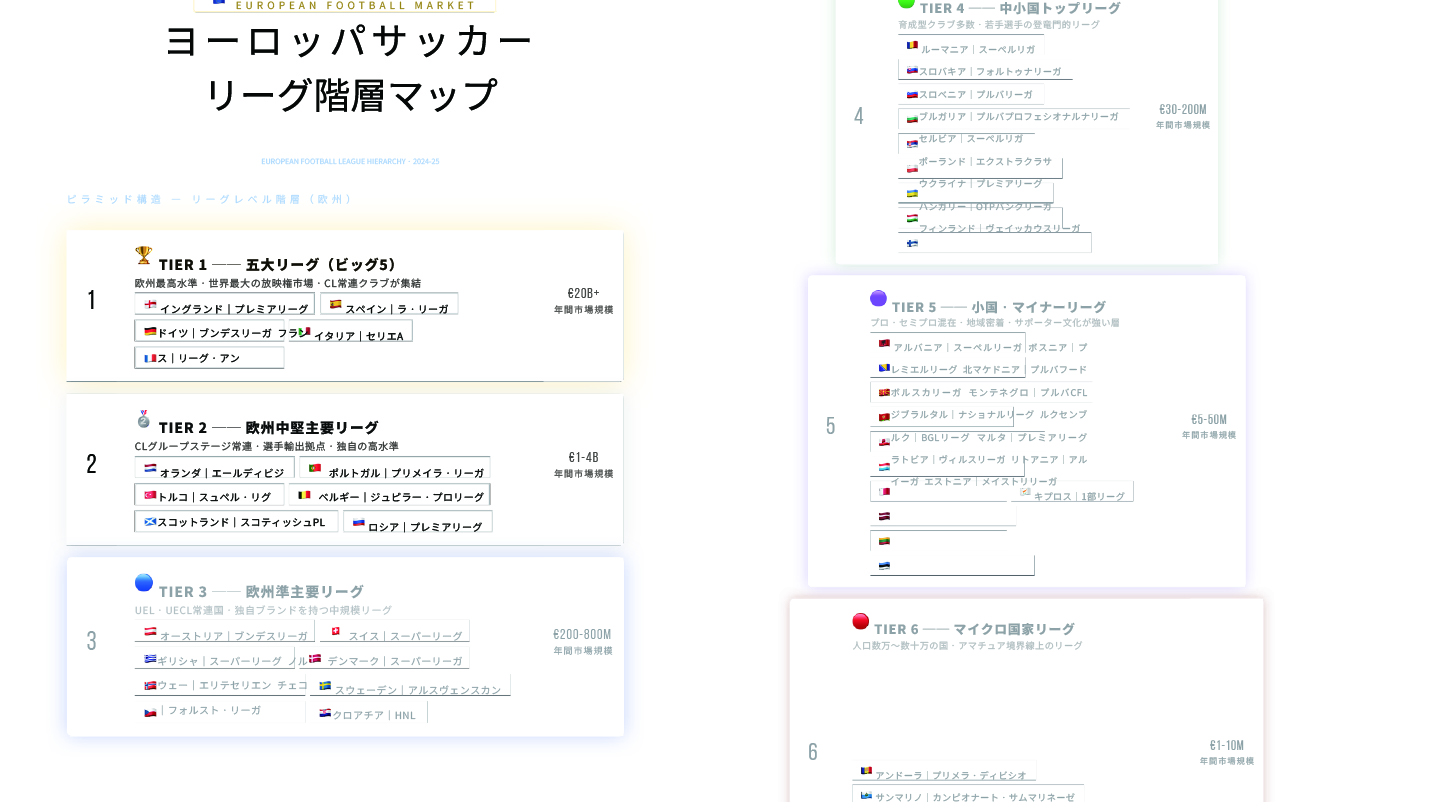This screenshot has height=810, width=1440.
Task: Select the スロバキア｜フォルトゥナリーガ chip
Action: (985, 70)
